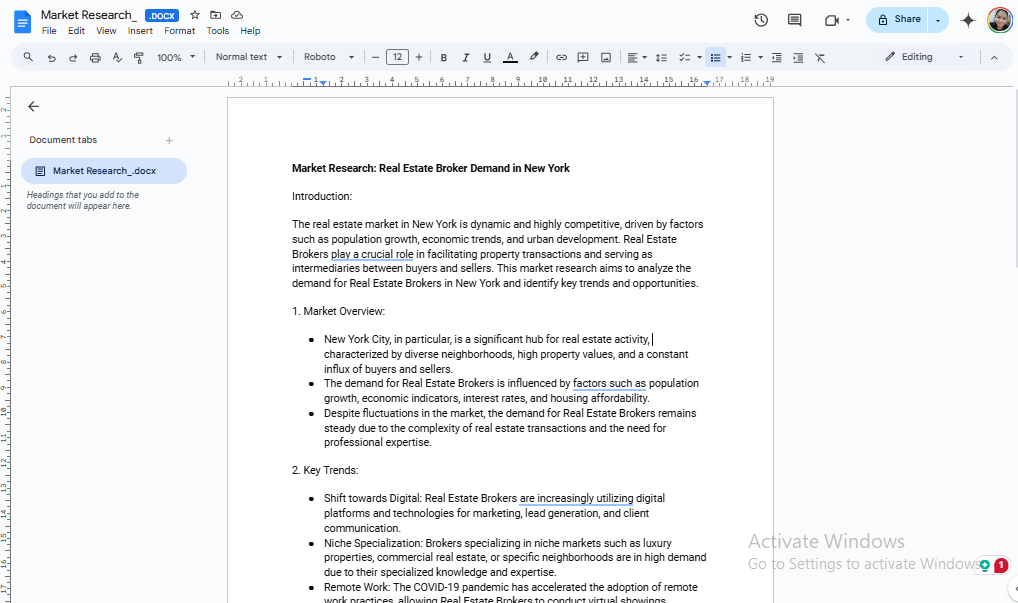Rename the Market Research_ document title
1018x603 pixels.
pos(89,15)
